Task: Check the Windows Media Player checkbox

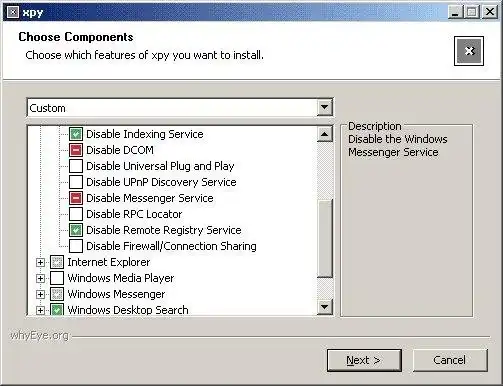Action: click(57, 278)
